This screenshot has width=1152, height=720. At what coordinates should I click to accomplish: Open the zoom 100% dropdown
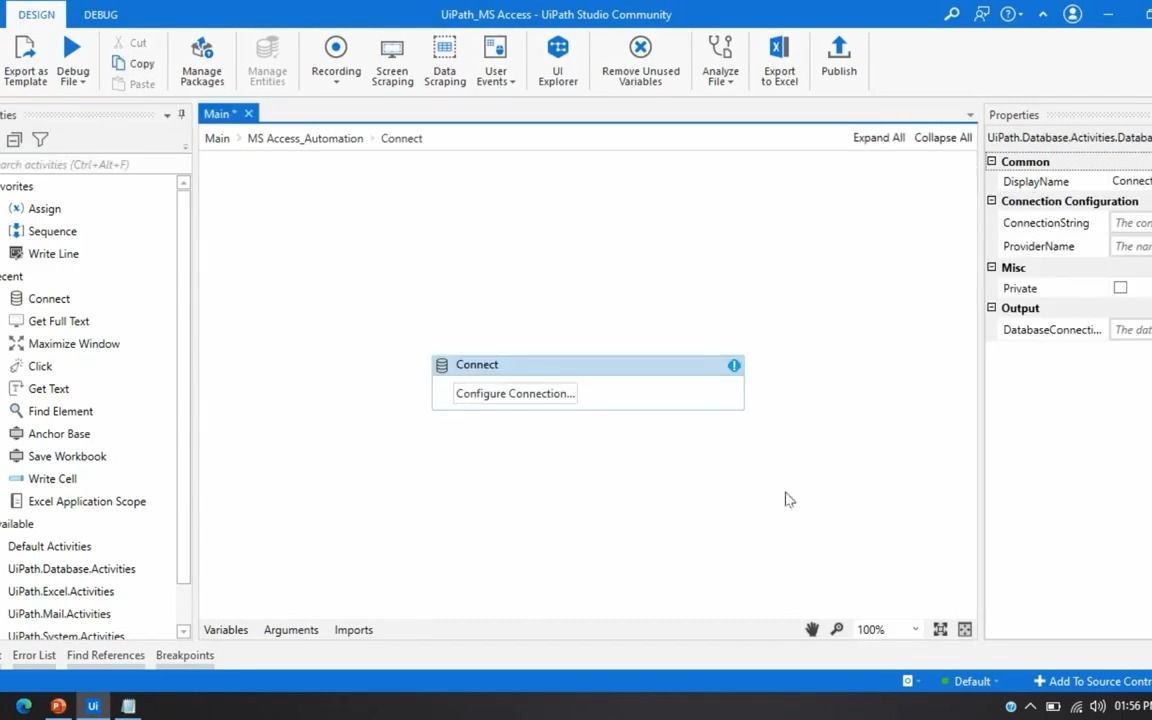click(915, 629)
